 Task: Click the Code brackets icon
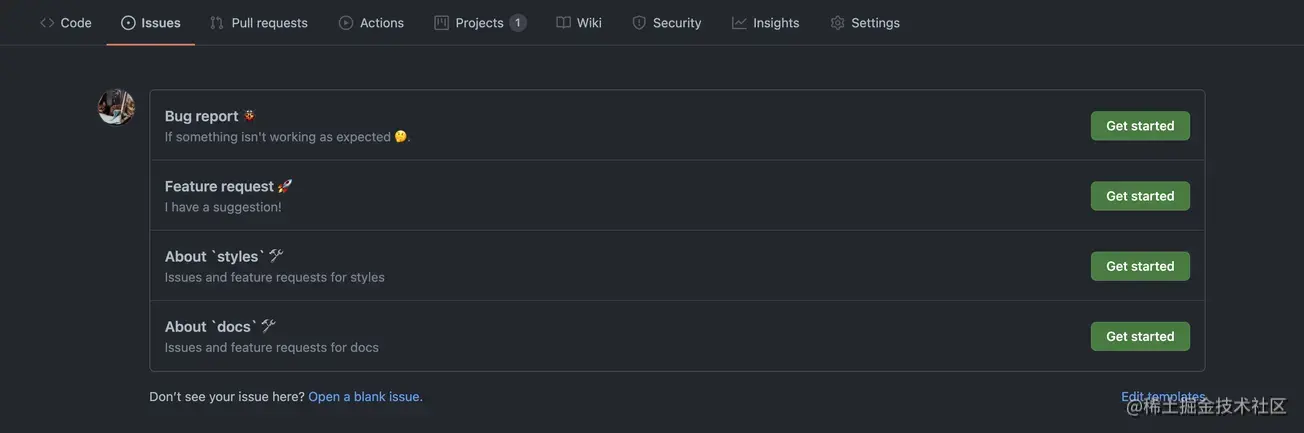pyautogui.click(x=47, y=23)
